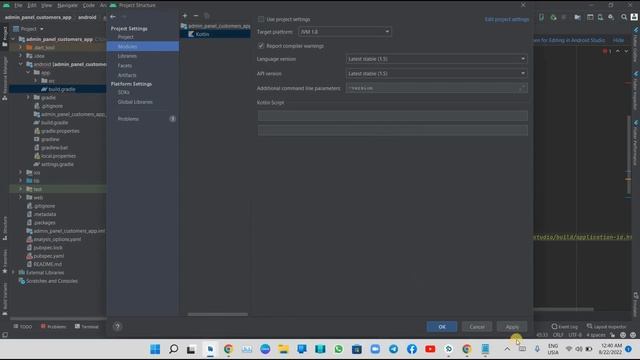Click the horizontal scrollbar under module list

point(218,314)
